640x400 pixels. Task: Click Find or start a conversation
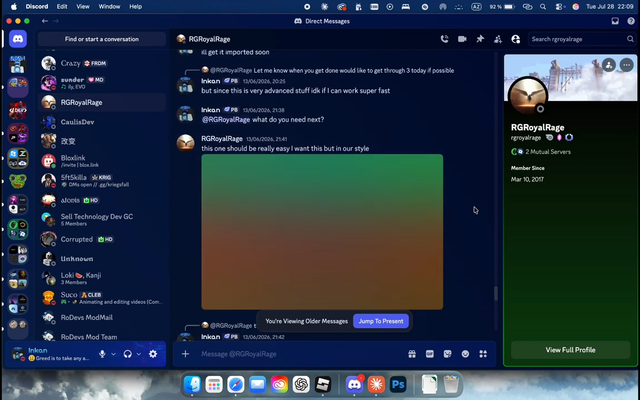coord(102,39)
